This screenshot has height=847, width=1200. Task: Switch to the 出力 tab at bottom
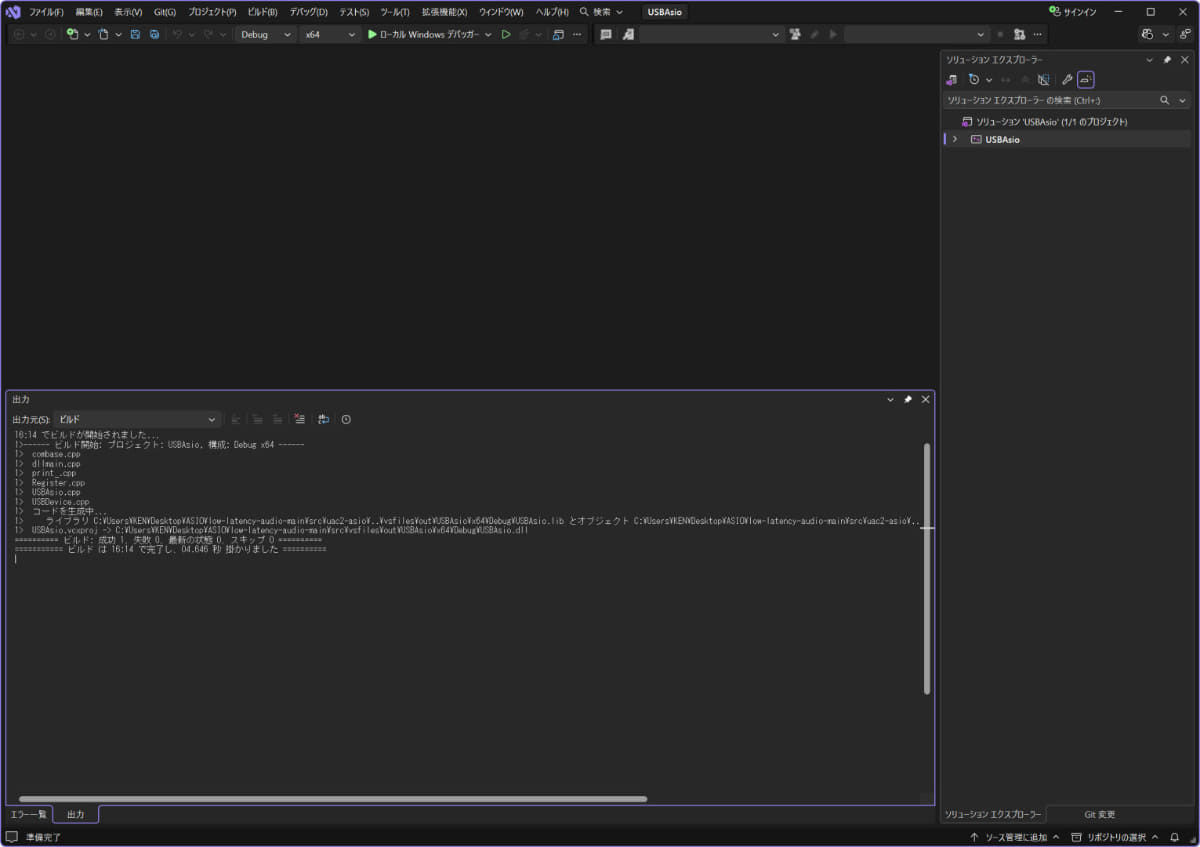coord(76,814)
